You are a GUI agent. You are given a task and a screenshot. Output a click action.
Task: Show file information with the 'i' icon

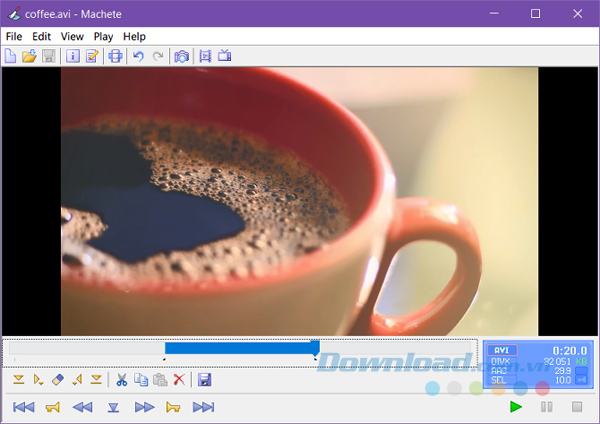pyautogui.click(x=73, y=56)
